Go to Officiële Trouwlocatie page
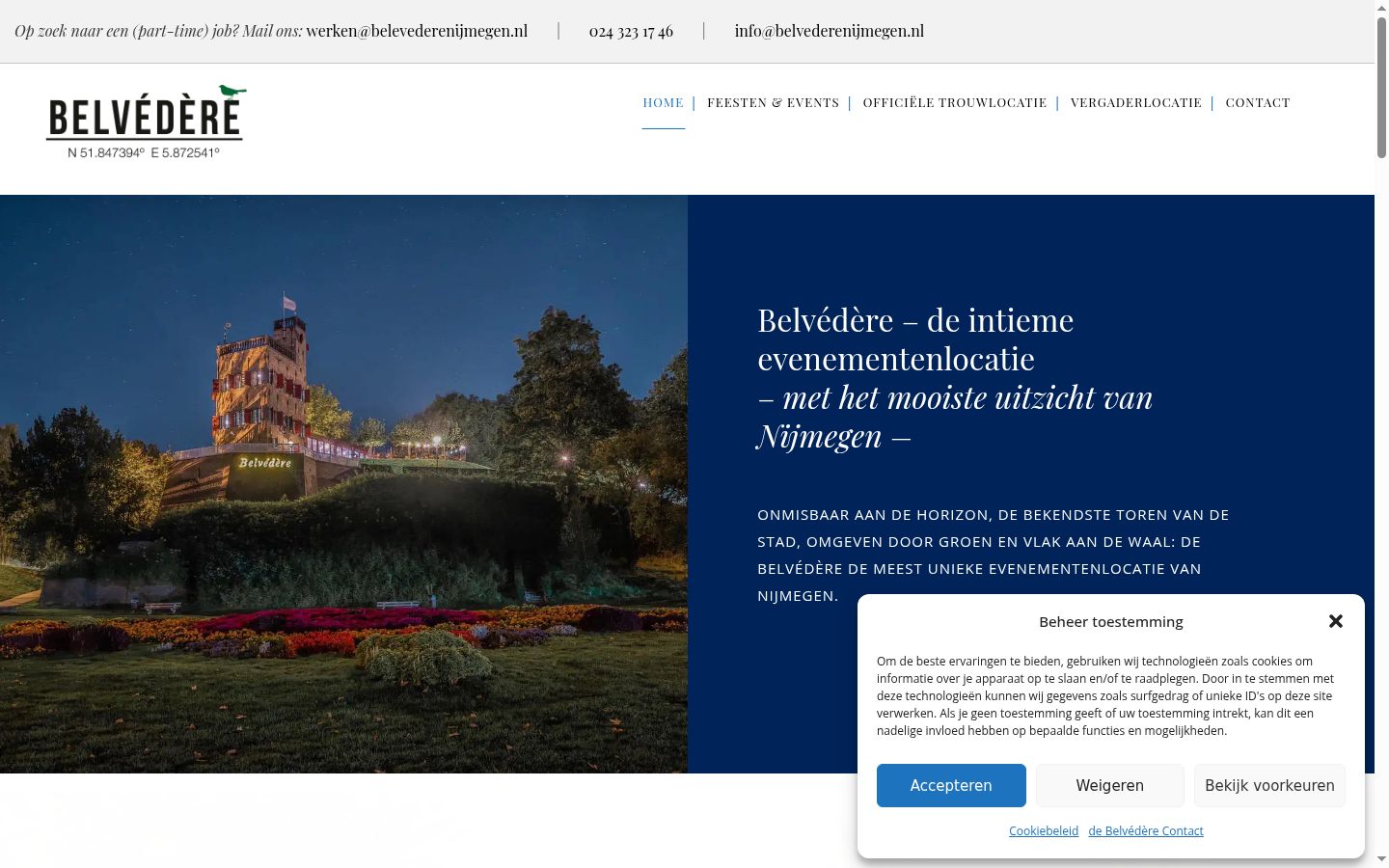1389x868 pixels. pyautogui.click(x=954, y=102)
